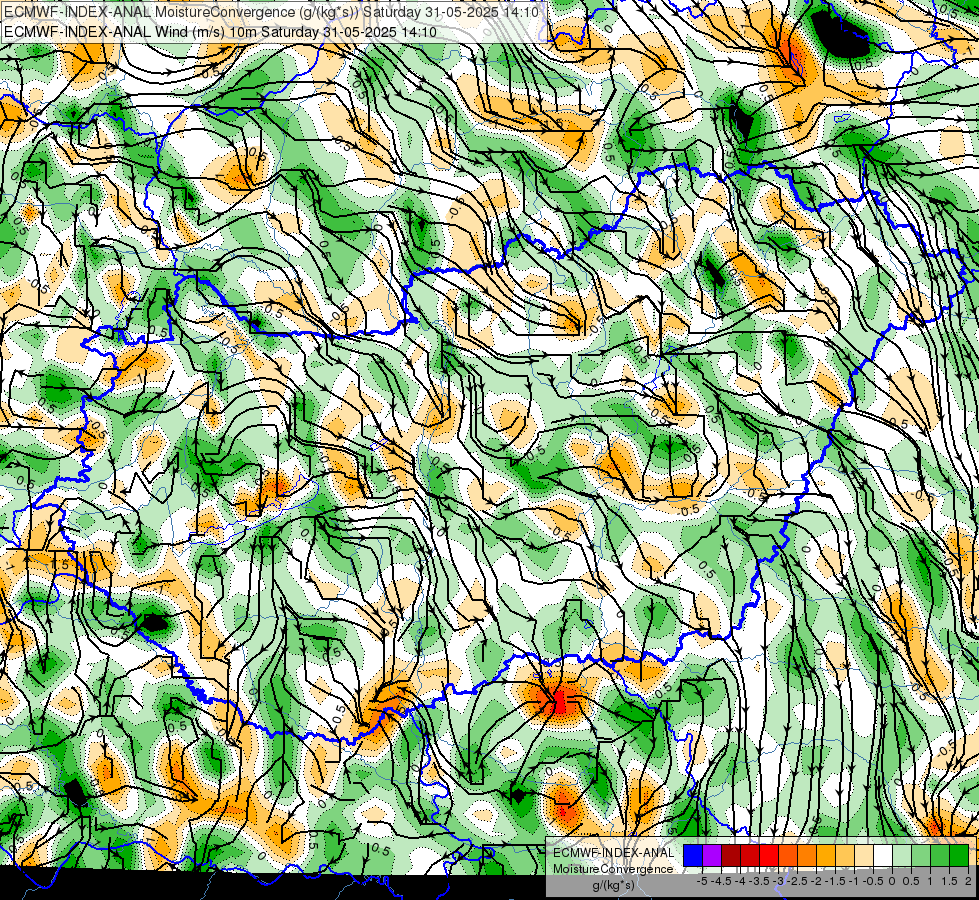Select the palest green swatch between 0 and 0.5

(902, 855)
